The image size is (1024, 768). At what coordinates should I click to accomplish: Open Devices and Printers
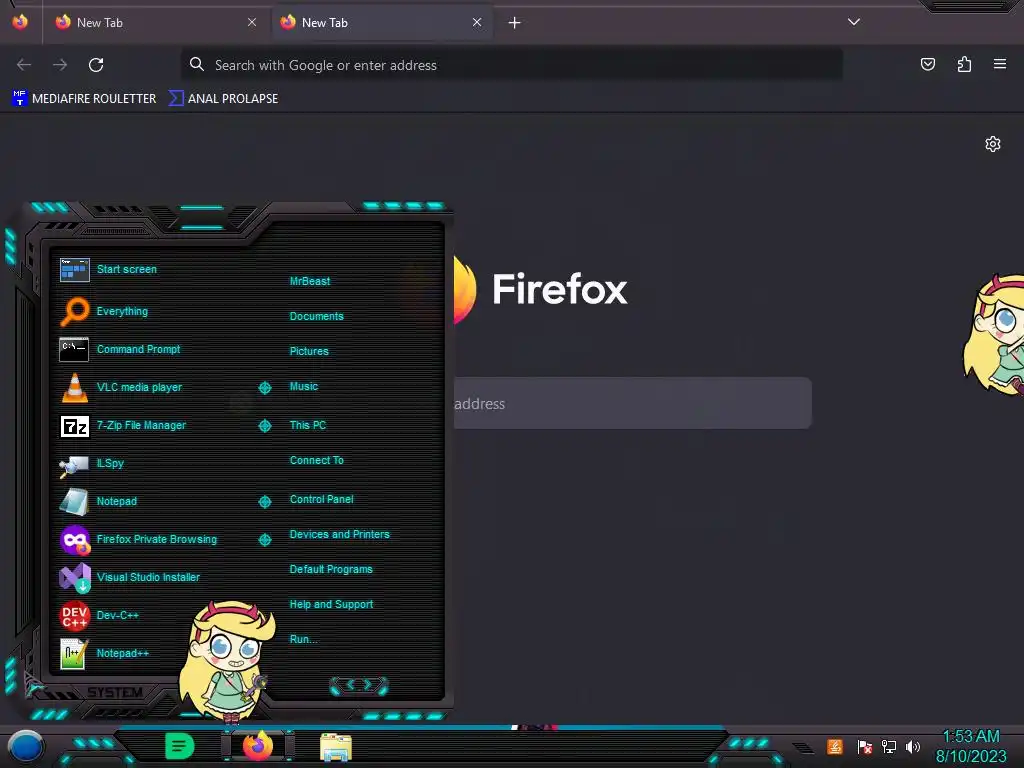pyautogui.click(x=340, y=534)
